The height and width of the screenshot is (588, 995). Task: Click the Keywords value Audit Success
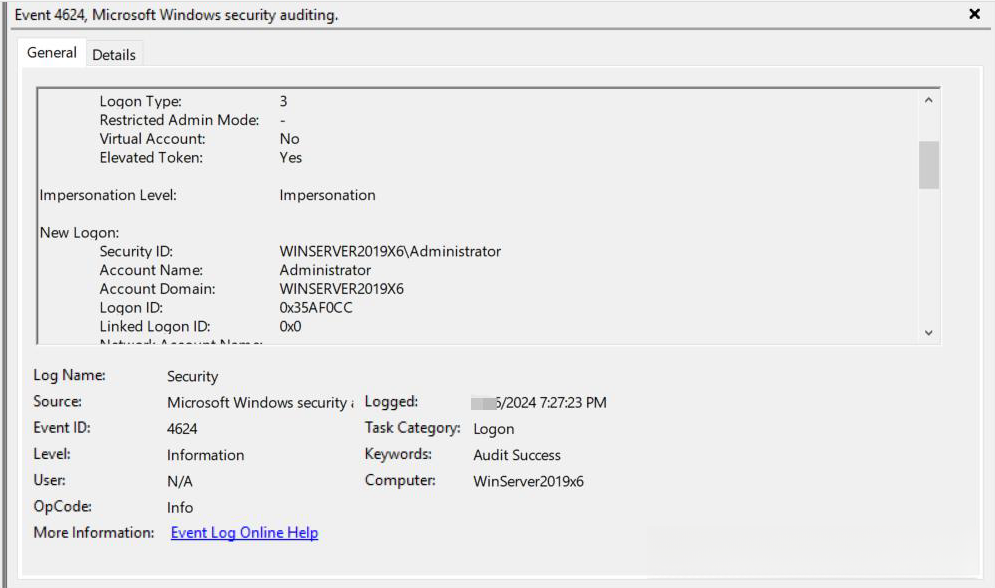pos(517,455)
